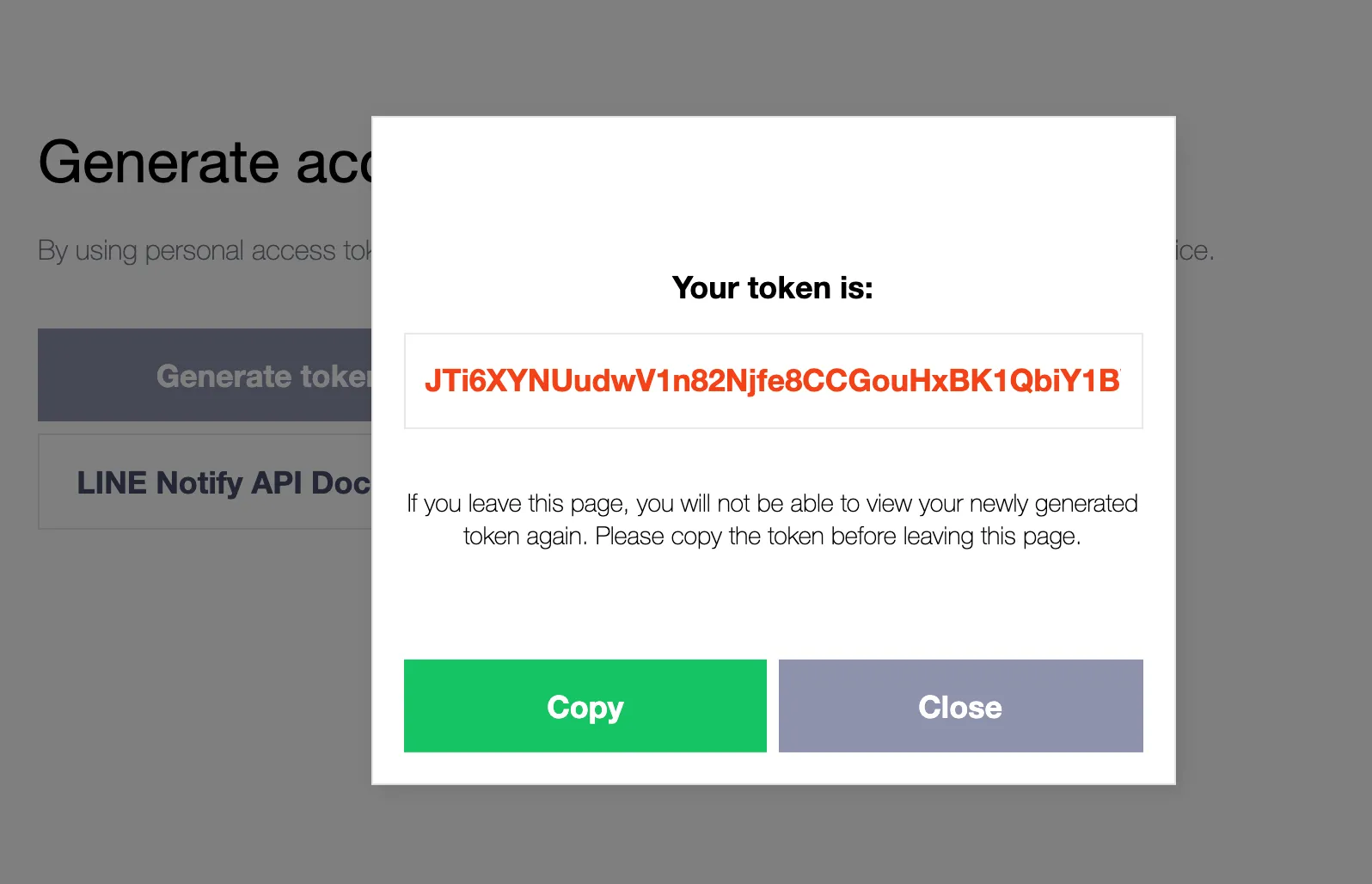
Task: Dismiss the modal with the Close button
Action: pos(960,706)
